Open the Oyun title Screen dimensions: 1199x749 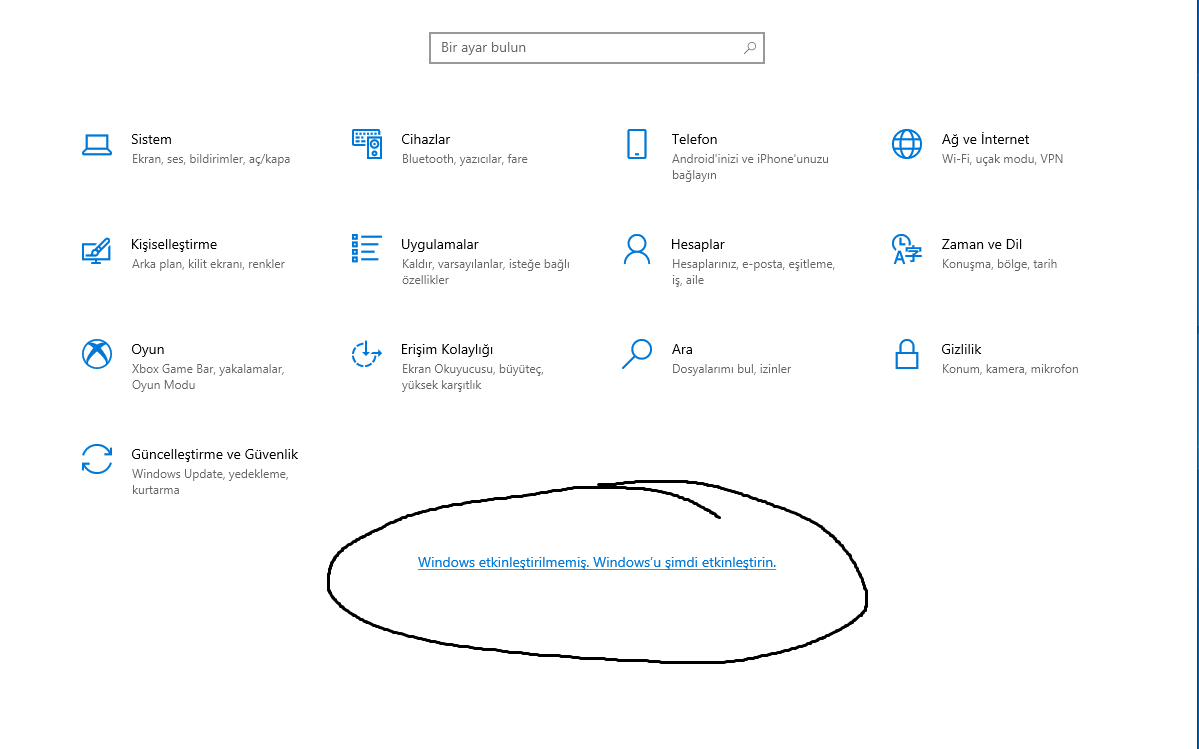[x=148, y=349]
